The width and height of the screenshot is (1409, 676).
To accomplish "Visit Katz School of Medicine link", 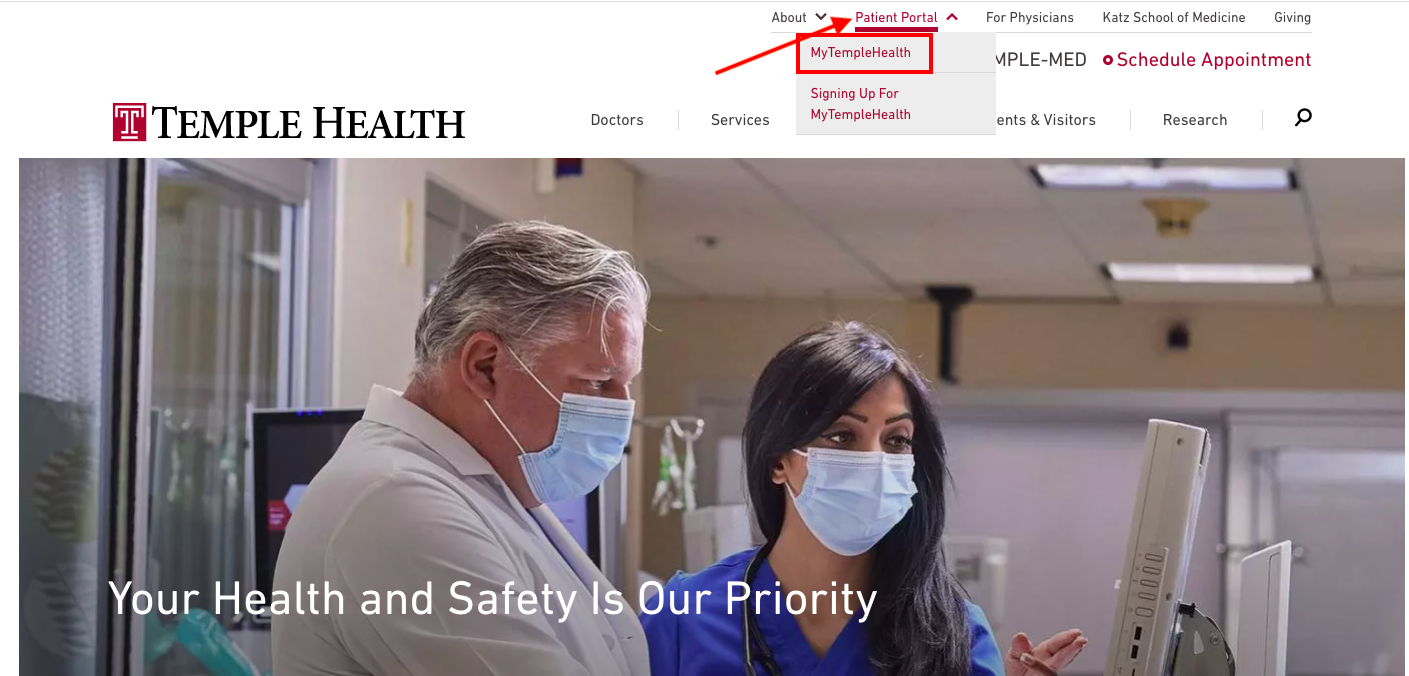I will click(x=1174, y=17).
